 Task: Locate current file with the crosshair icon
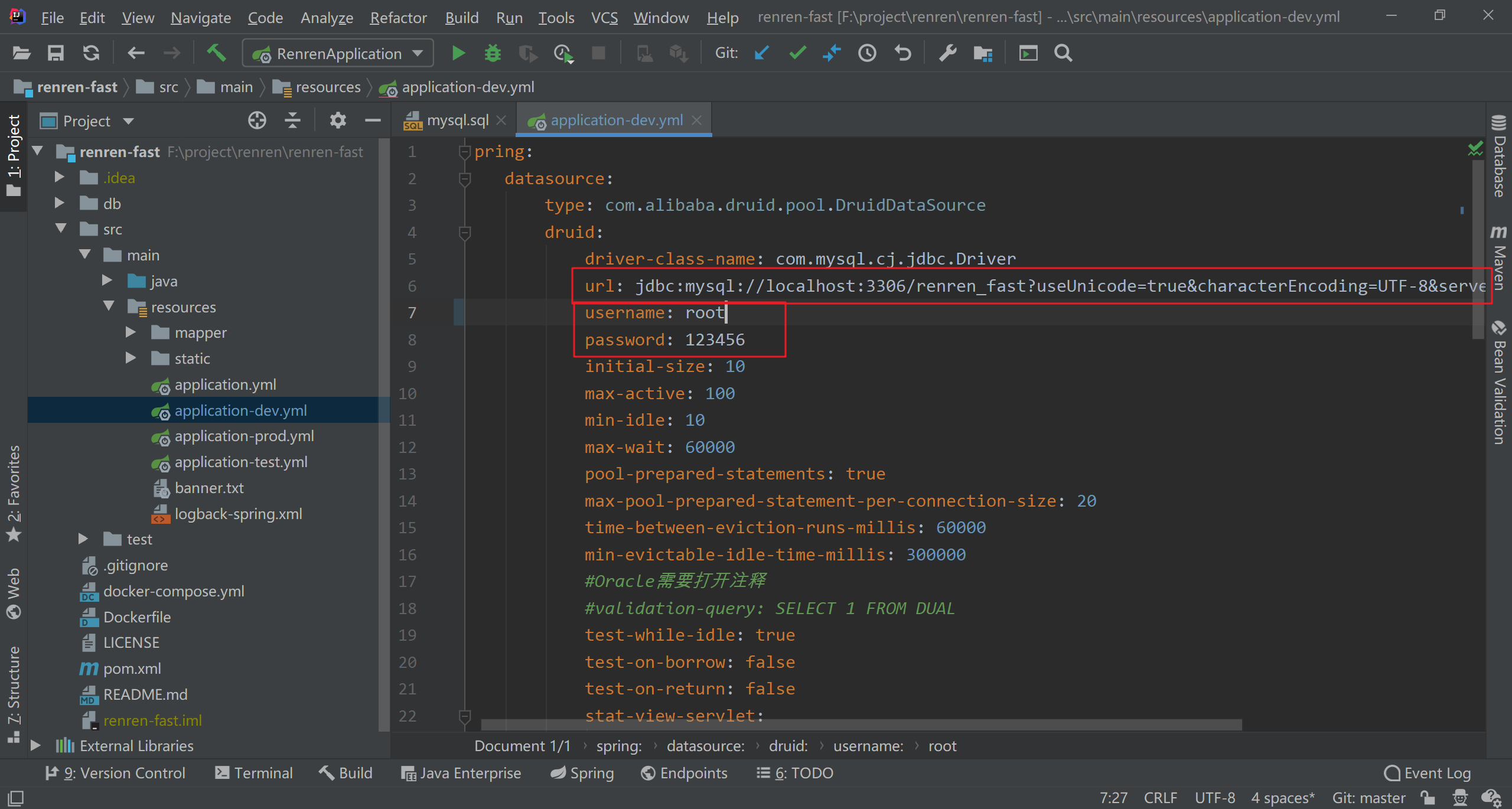pos(257,120)
